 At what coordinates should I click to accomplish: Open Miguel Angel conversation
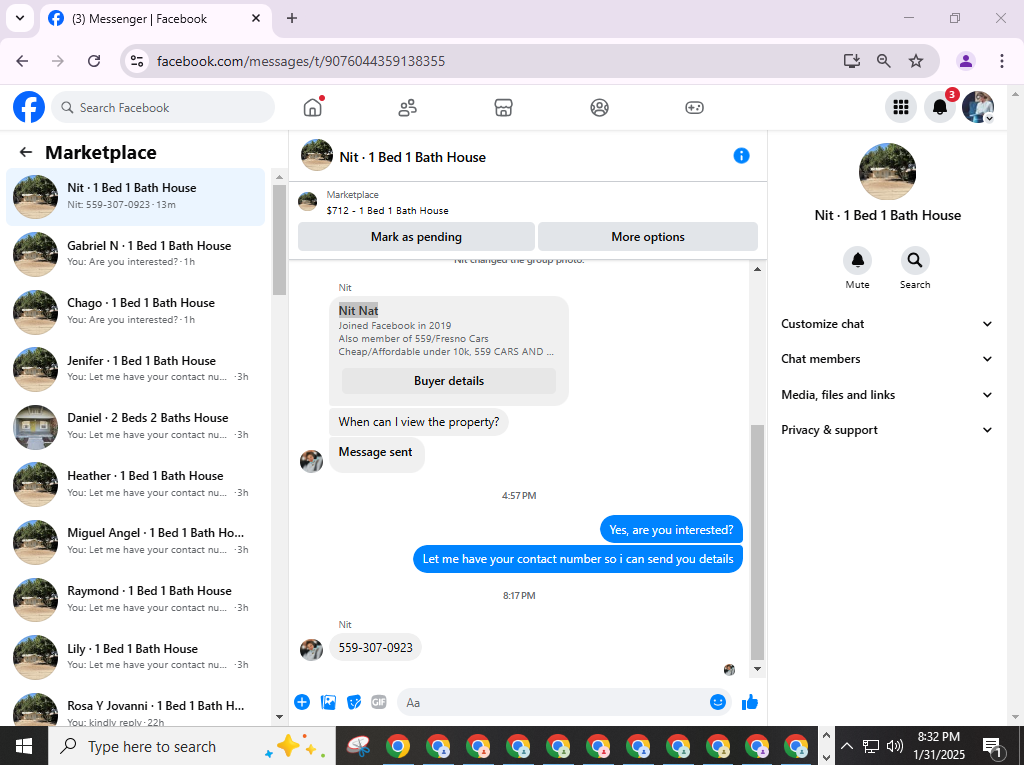pos(136,542)
